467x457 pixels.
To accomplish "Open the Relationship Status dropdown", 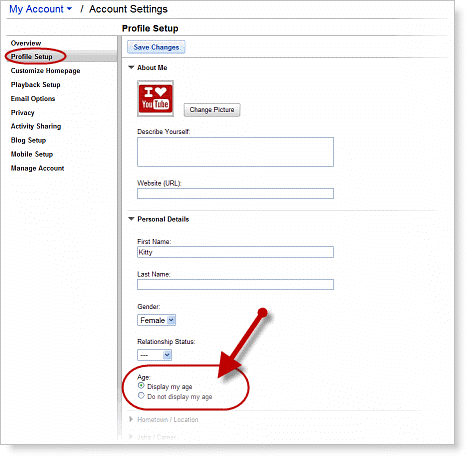I will tap(155, 355).
